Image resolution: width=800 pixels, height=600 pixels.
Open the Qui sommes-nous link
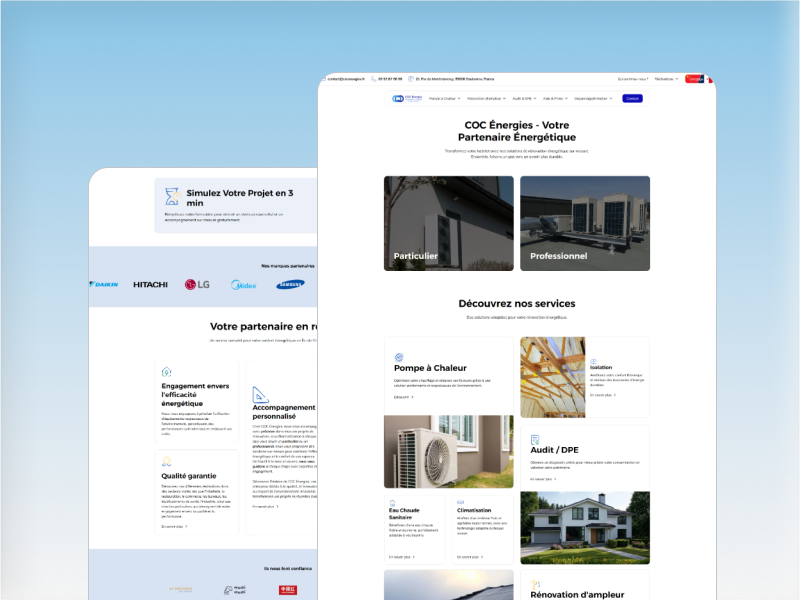(633, 79)
